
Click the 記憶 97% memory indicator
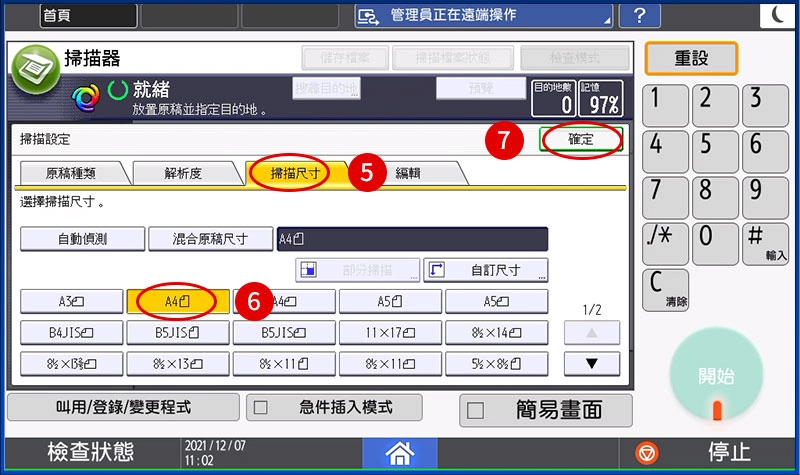click(601, 98)
